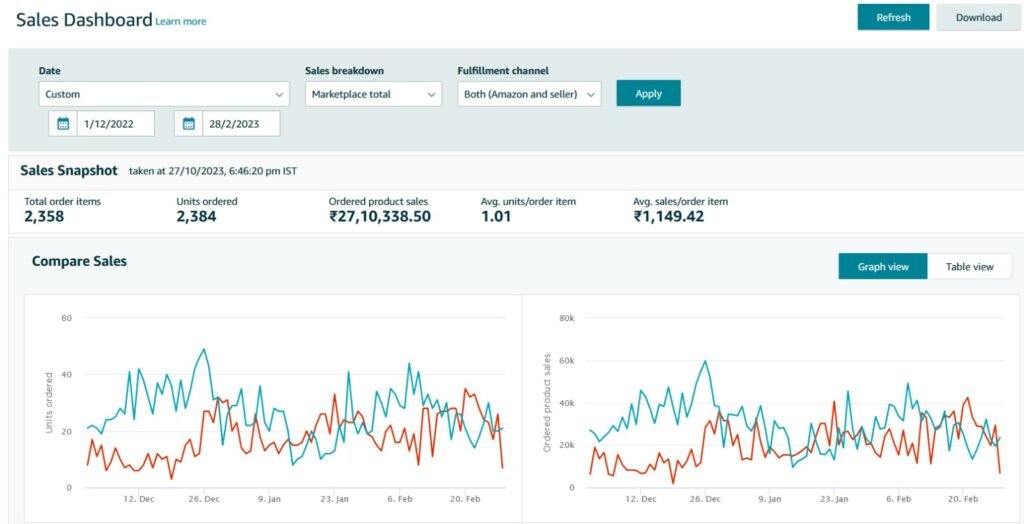The image size is (1024, 524).
Task: Expand the Date range chevron on Custom
Action: 280,94
